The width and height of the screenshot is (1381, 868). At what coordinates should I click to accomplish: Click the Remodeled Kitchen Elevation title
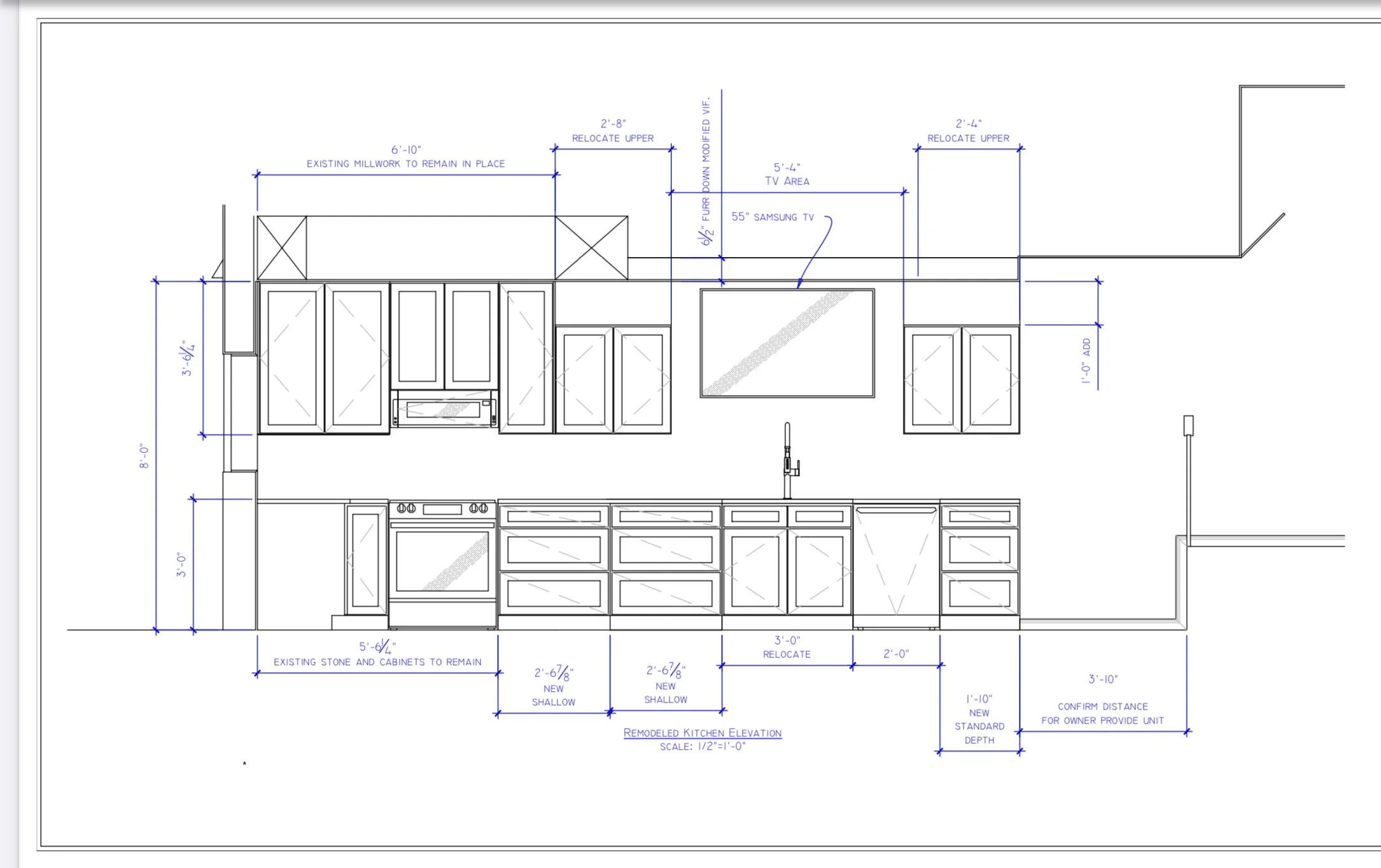[x=702, y=732]
